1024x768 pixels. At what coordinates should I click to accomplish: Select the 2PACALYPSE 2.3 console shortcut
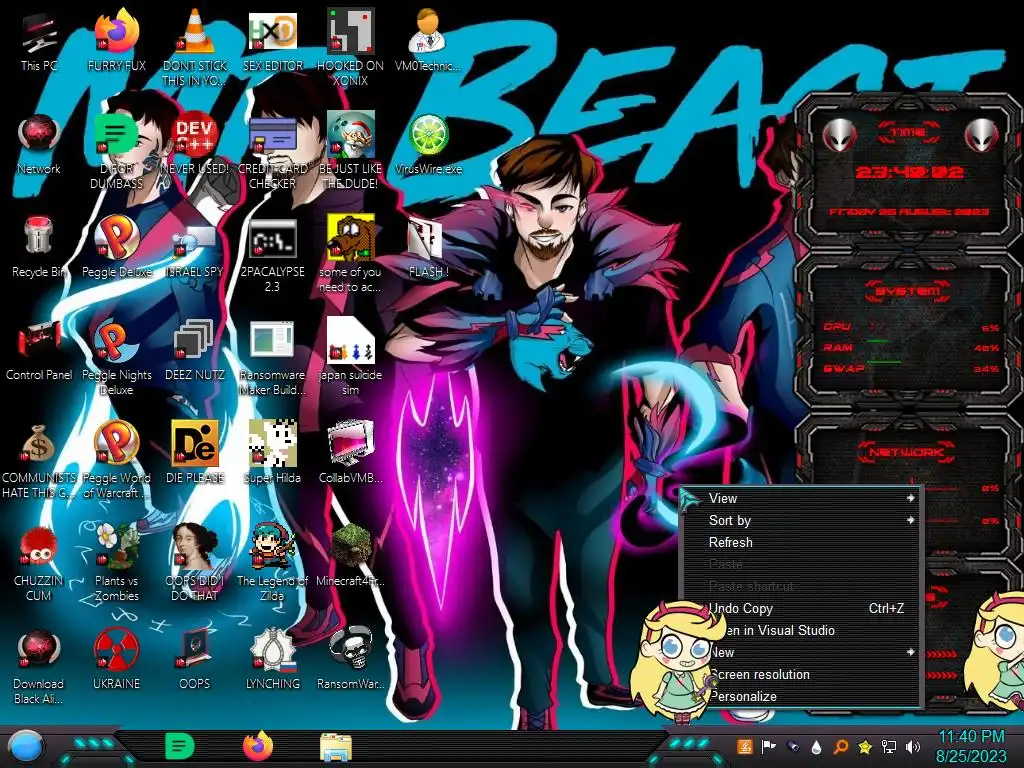tap(272, 255)
